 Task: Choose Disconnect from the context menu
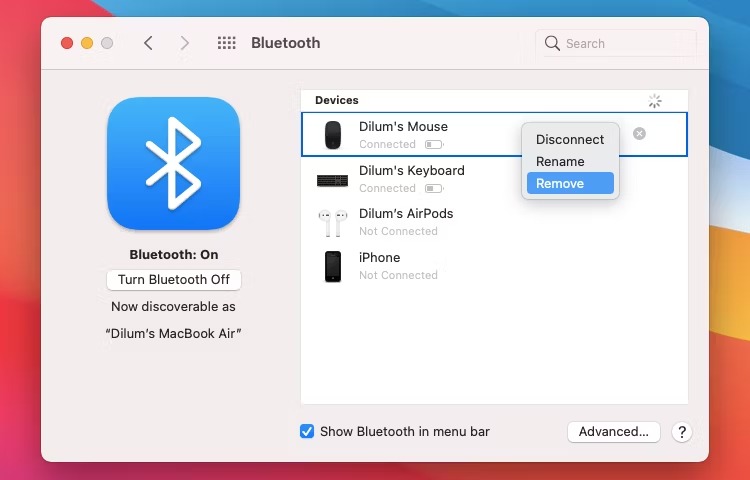click(x=569, y=140)
